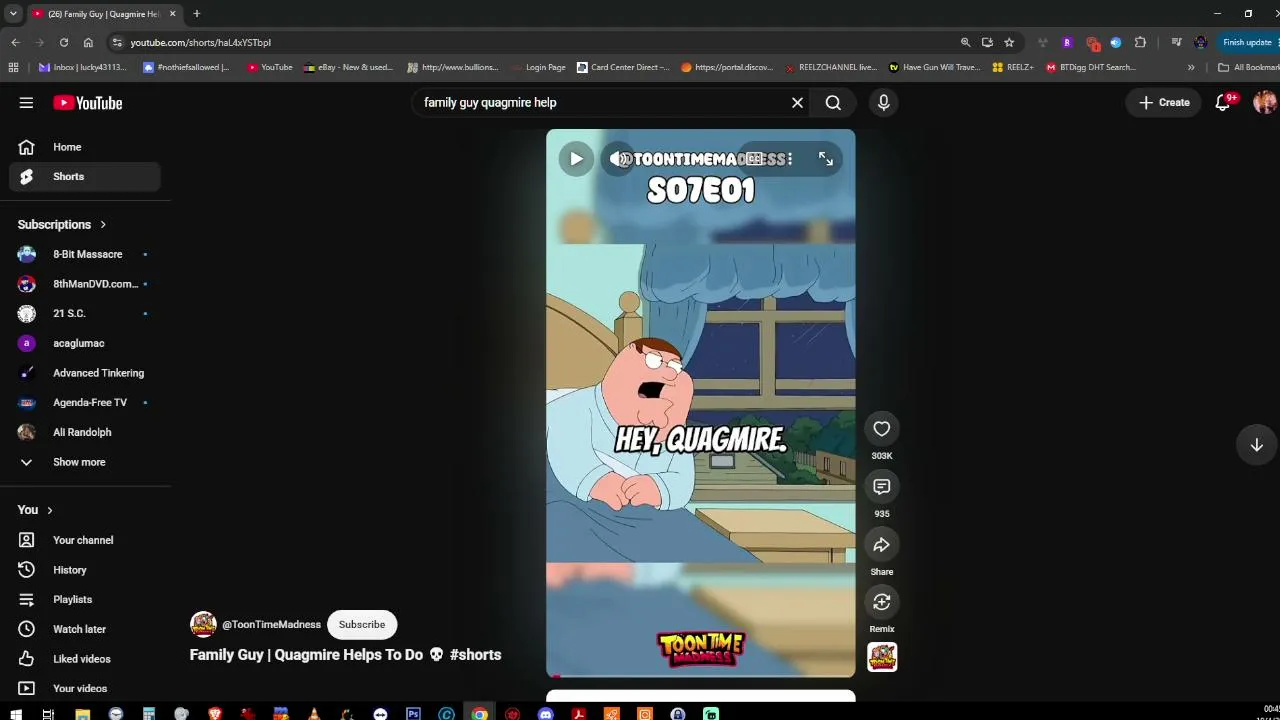1280x720 pixels.
Task: Open the YouTube hamburger guide menu
Action: pyautogui.click(x=26, y=103)
